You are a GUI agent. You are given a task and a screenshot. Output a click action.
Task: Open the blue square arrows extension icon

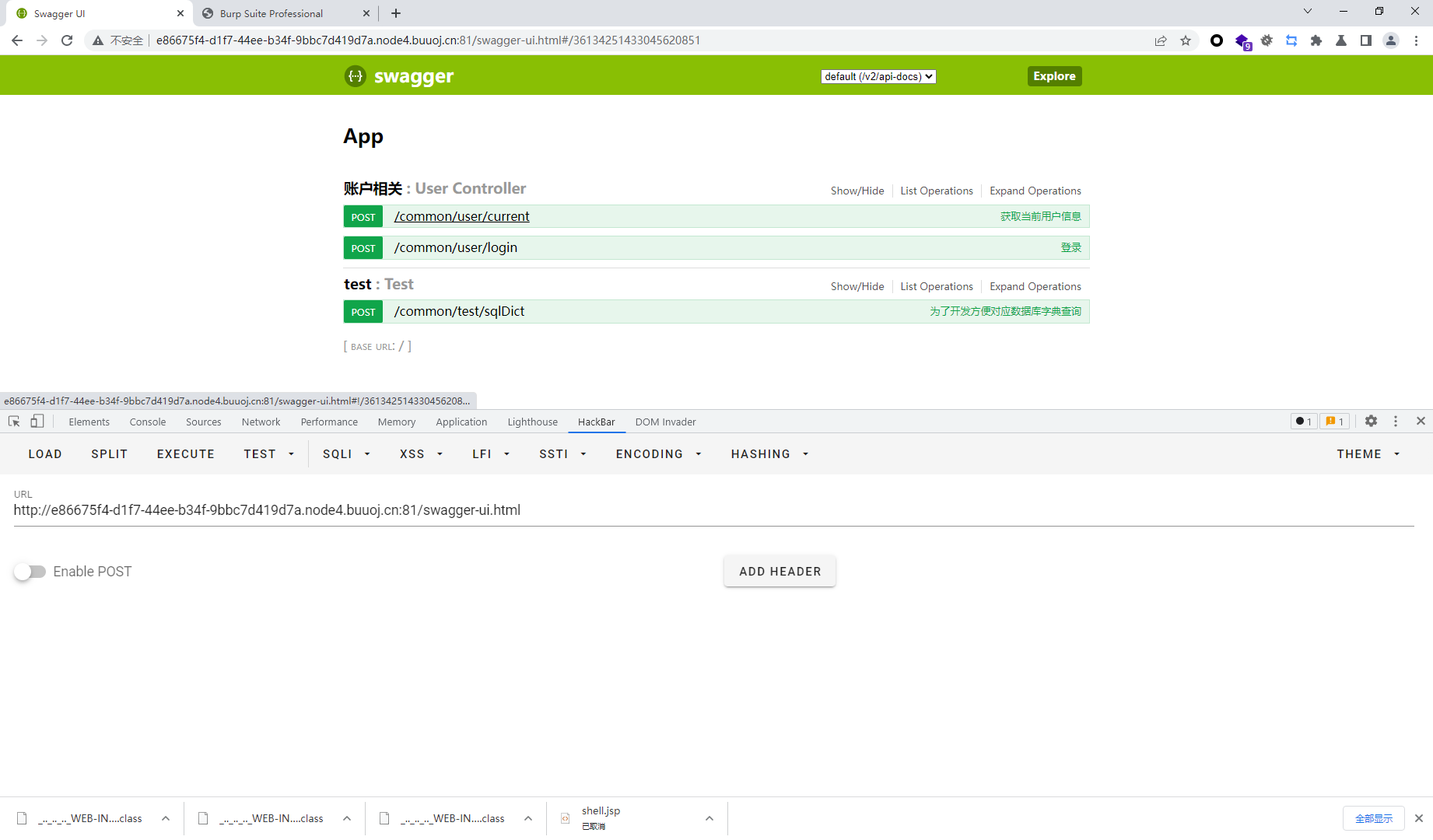[1291, 40]
